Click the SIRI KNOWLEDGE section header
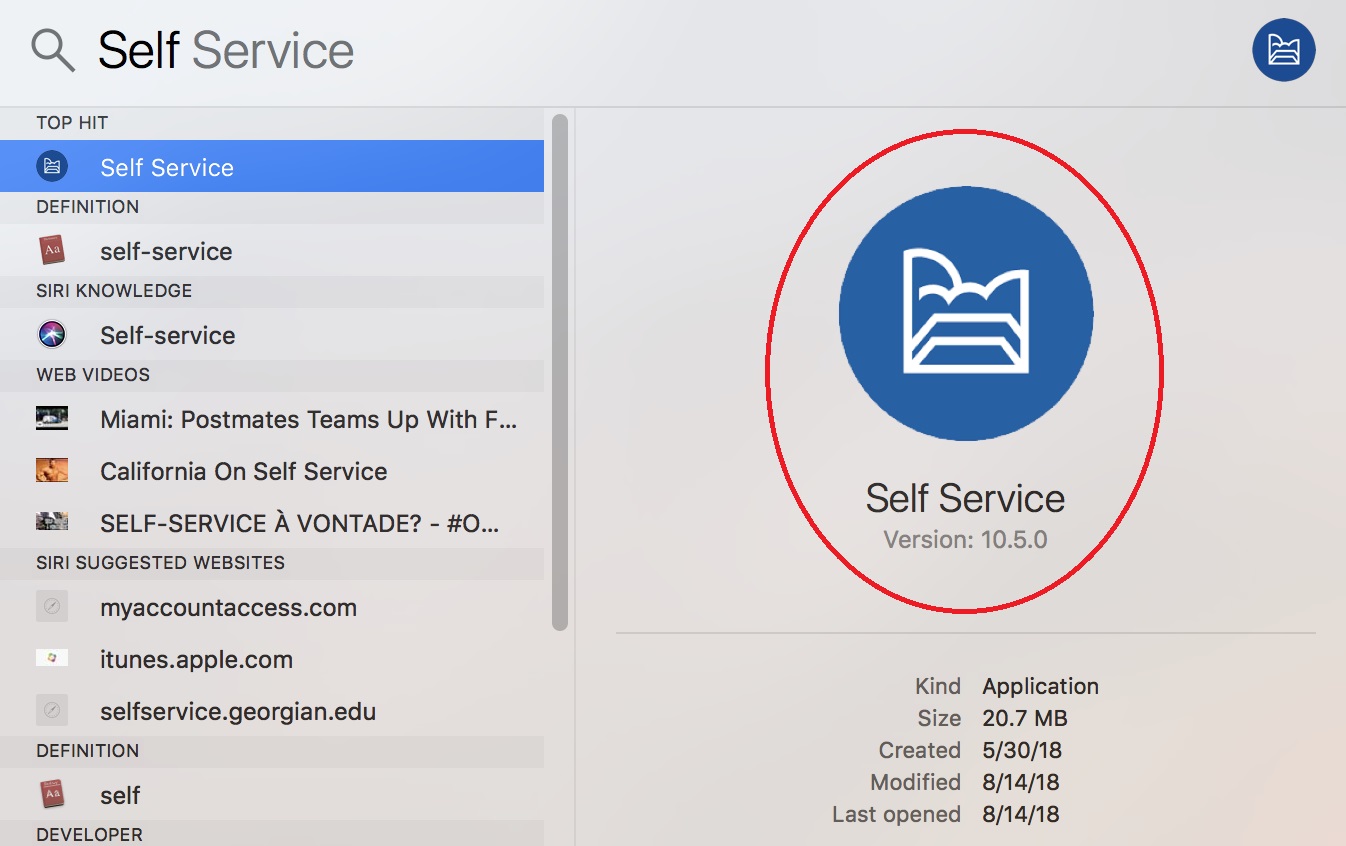The height and width of the screenshot is (846, 1346). point(114,291)
